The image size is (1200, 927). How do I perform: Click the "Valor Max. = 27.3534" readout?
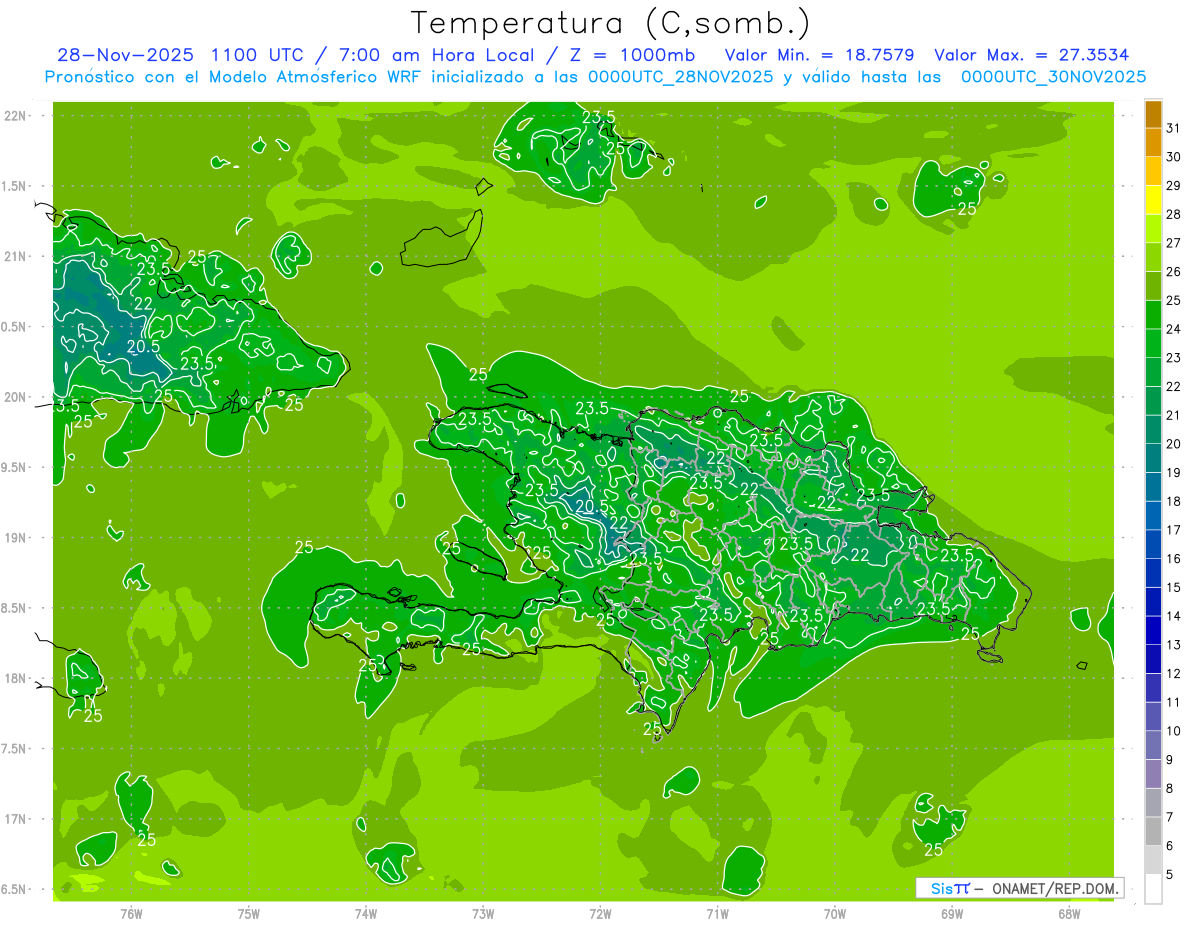coord(1032,55)
